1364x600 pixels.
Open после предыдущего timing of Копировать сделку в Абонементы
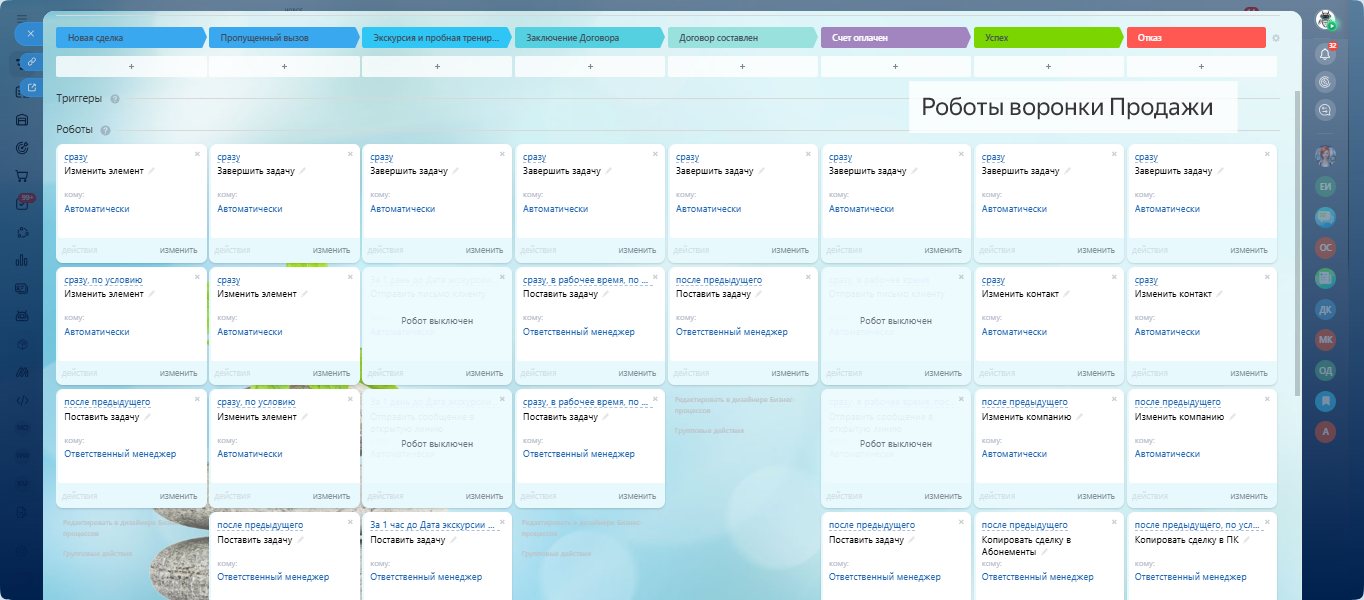[x=1025, y=525]
